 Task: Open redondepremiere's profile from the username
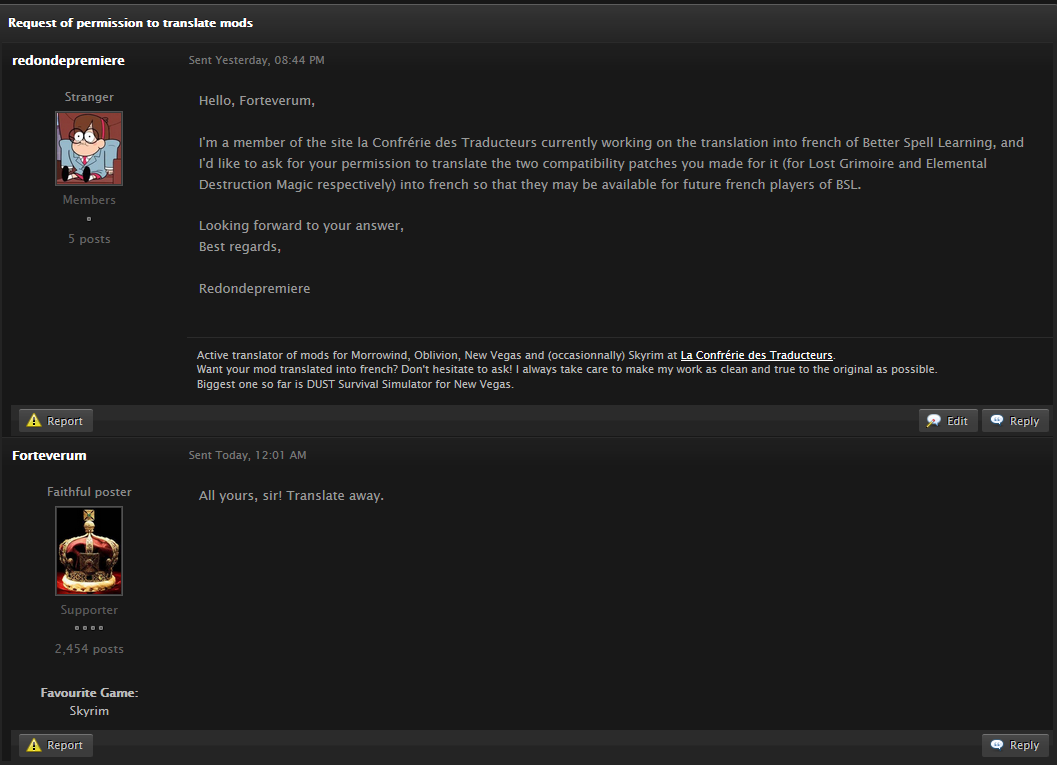[x=68, y=61]
